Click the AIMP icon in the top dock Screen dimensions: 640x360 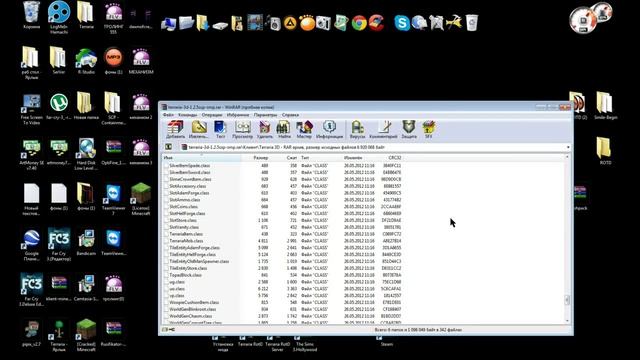tap(290, 23)
